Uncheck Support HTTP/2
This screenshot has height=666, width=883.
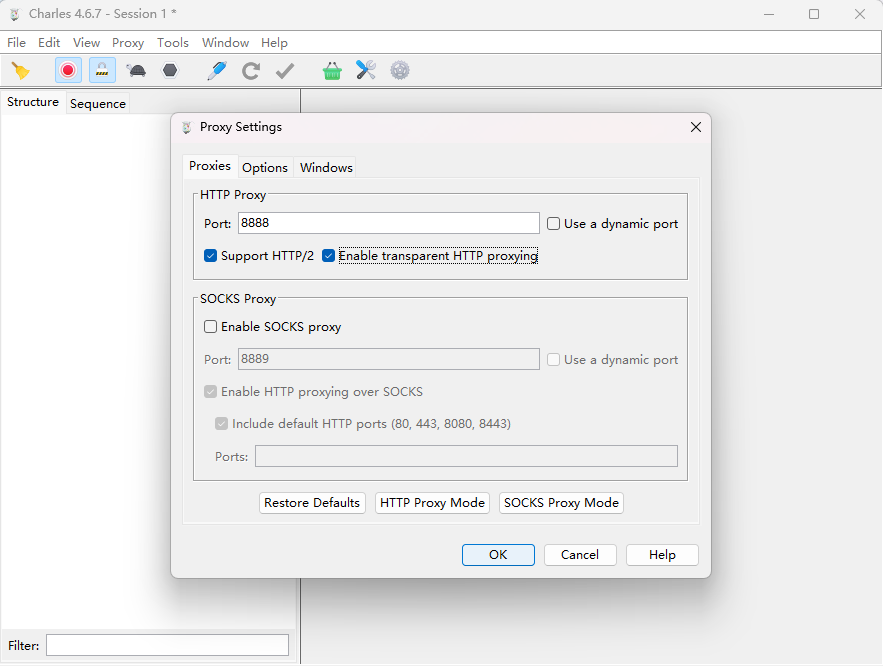(x=210, y=256)
